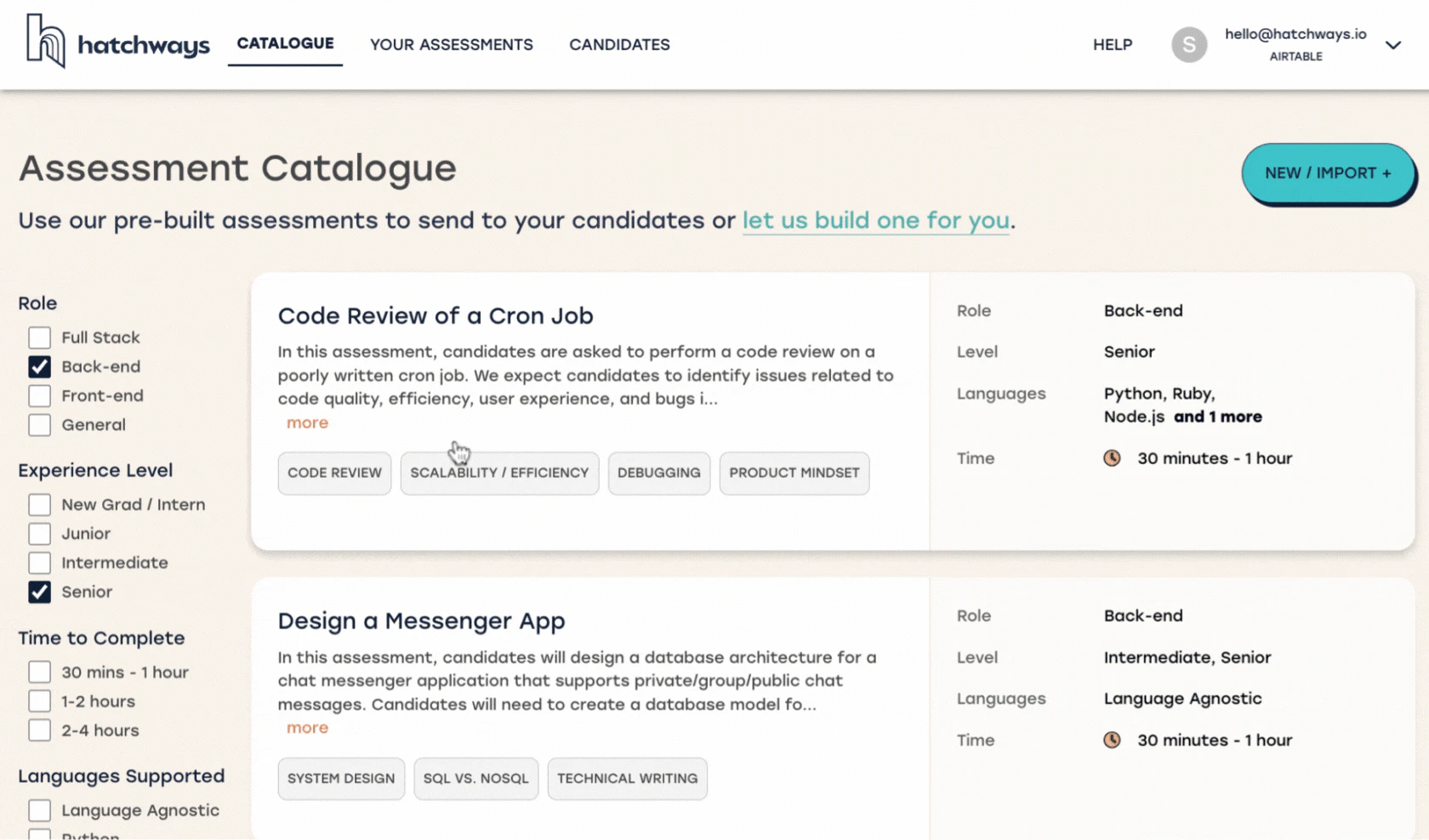Viewport: 1429px width, 840px height.
Task: Open the Help menu item
Action: click(x=1112, y=45)
